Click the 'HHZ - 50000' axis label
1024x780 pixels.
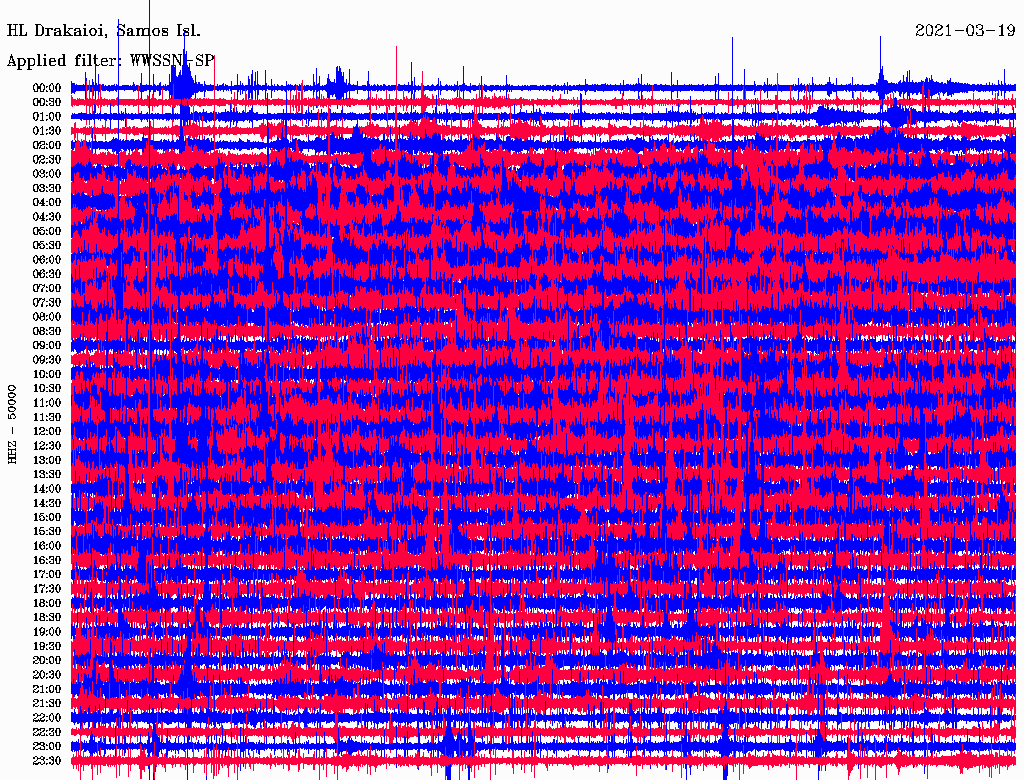tap(12, 425)
